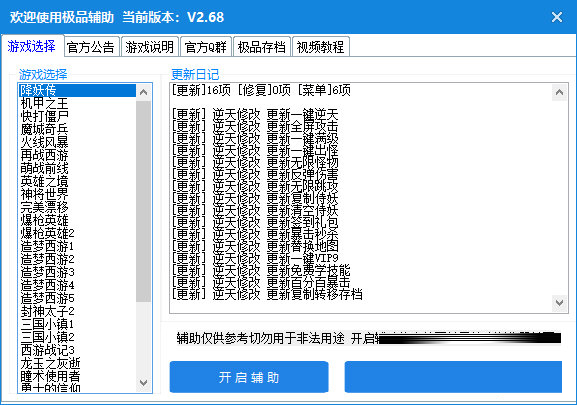
Task: Click log entry 更新百分百暴击
Action: pyautogui.click(x=261, y=282)
